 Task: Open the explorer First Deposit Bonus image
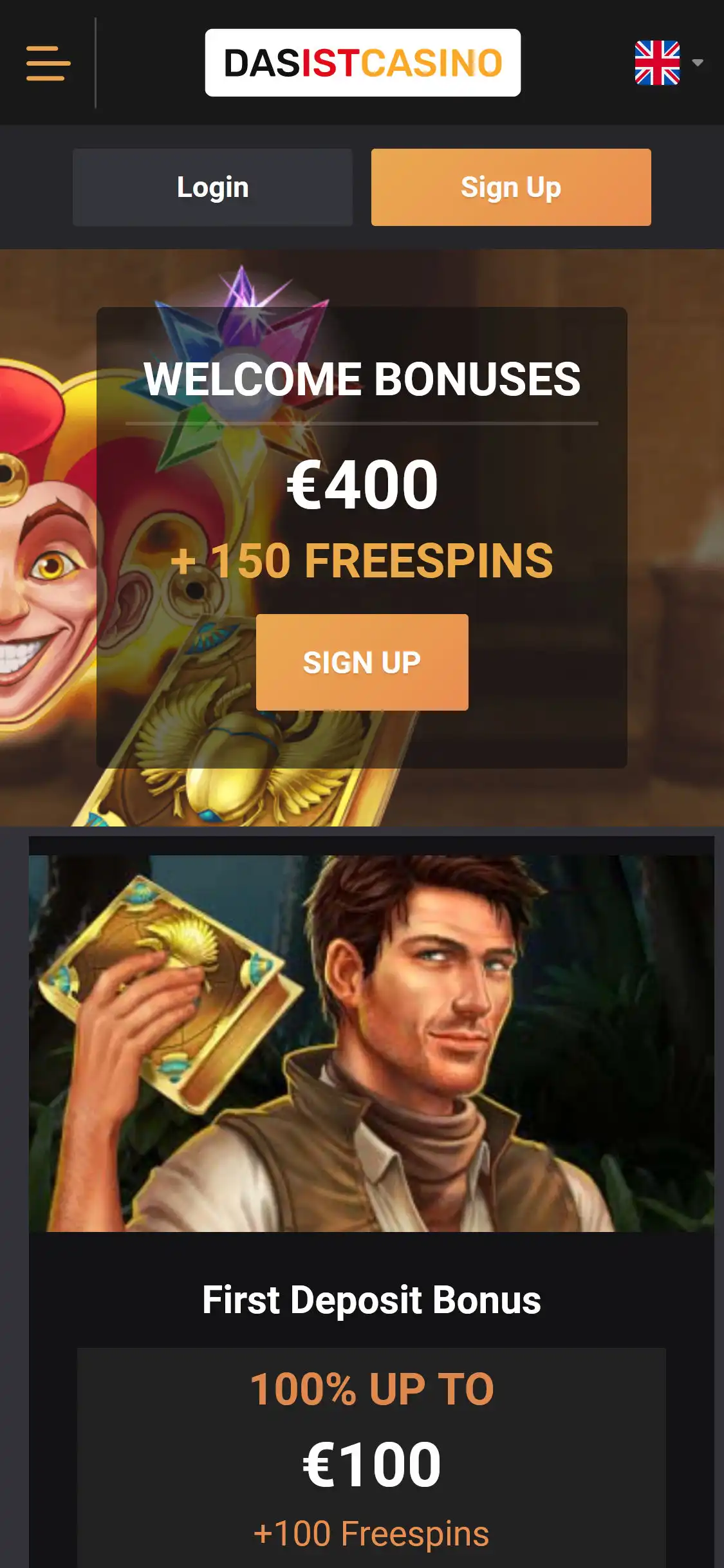(371, 1043)
